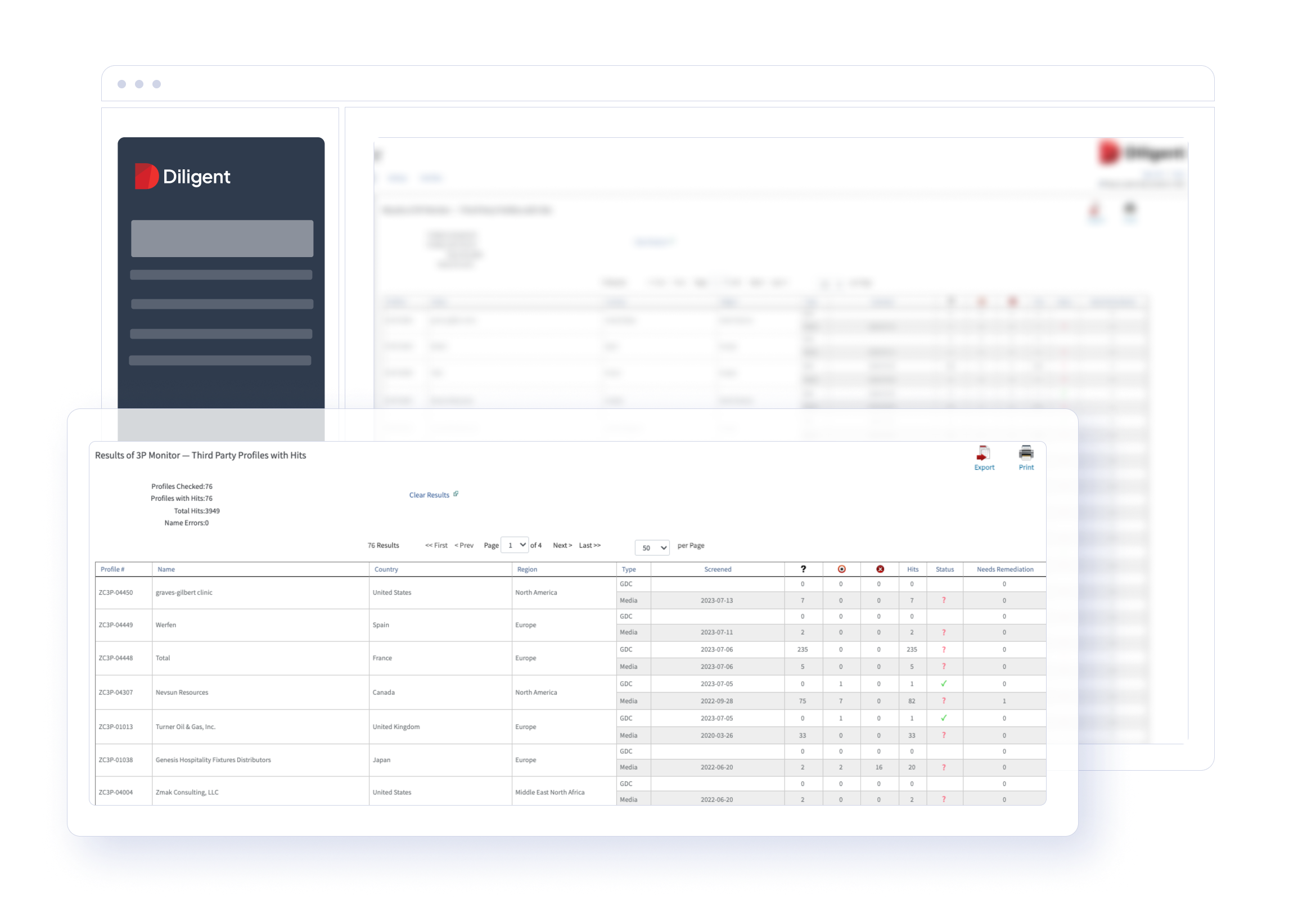Click the question mark column header icon

[803, 569]
